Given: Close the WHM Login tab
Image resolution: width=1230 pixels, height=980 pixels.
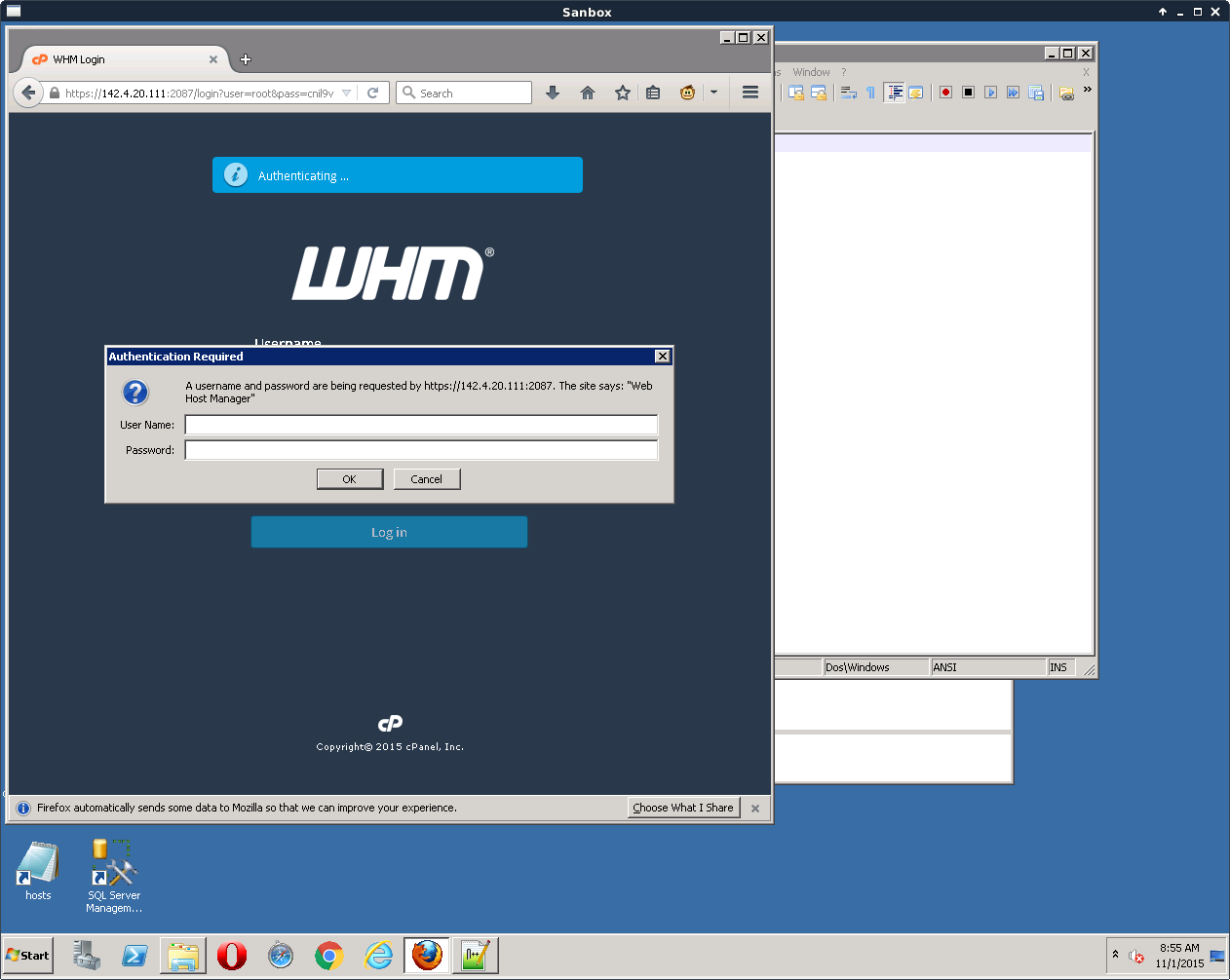Looking at the screenshot, I should pyautogui.click(x=213, y=59).
